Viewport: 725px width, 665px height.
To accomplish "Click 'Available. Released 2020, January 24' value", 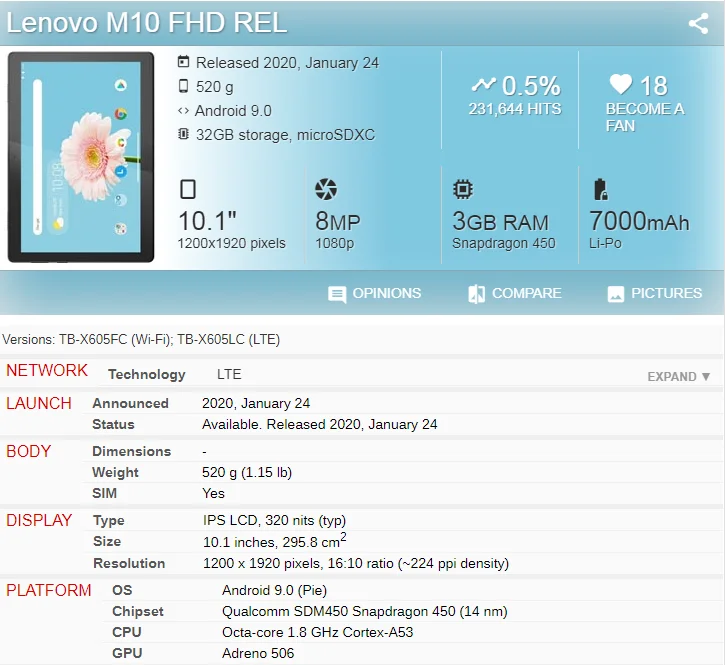I will click(x=319, y=424).
